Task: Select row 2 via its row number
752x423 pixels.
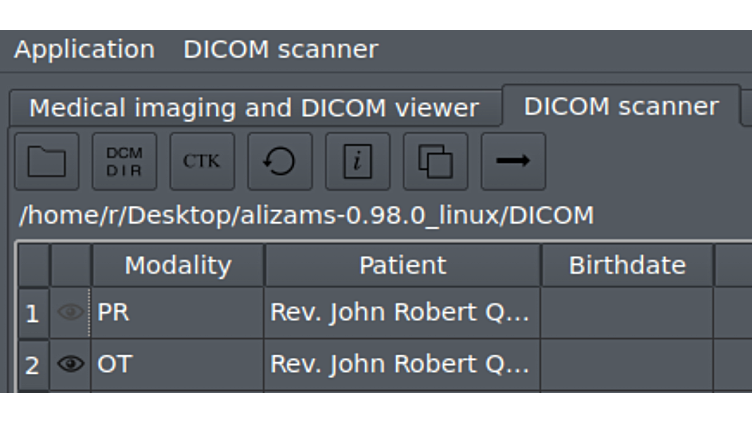Action: pyautogui.click(x=32, y=365)
